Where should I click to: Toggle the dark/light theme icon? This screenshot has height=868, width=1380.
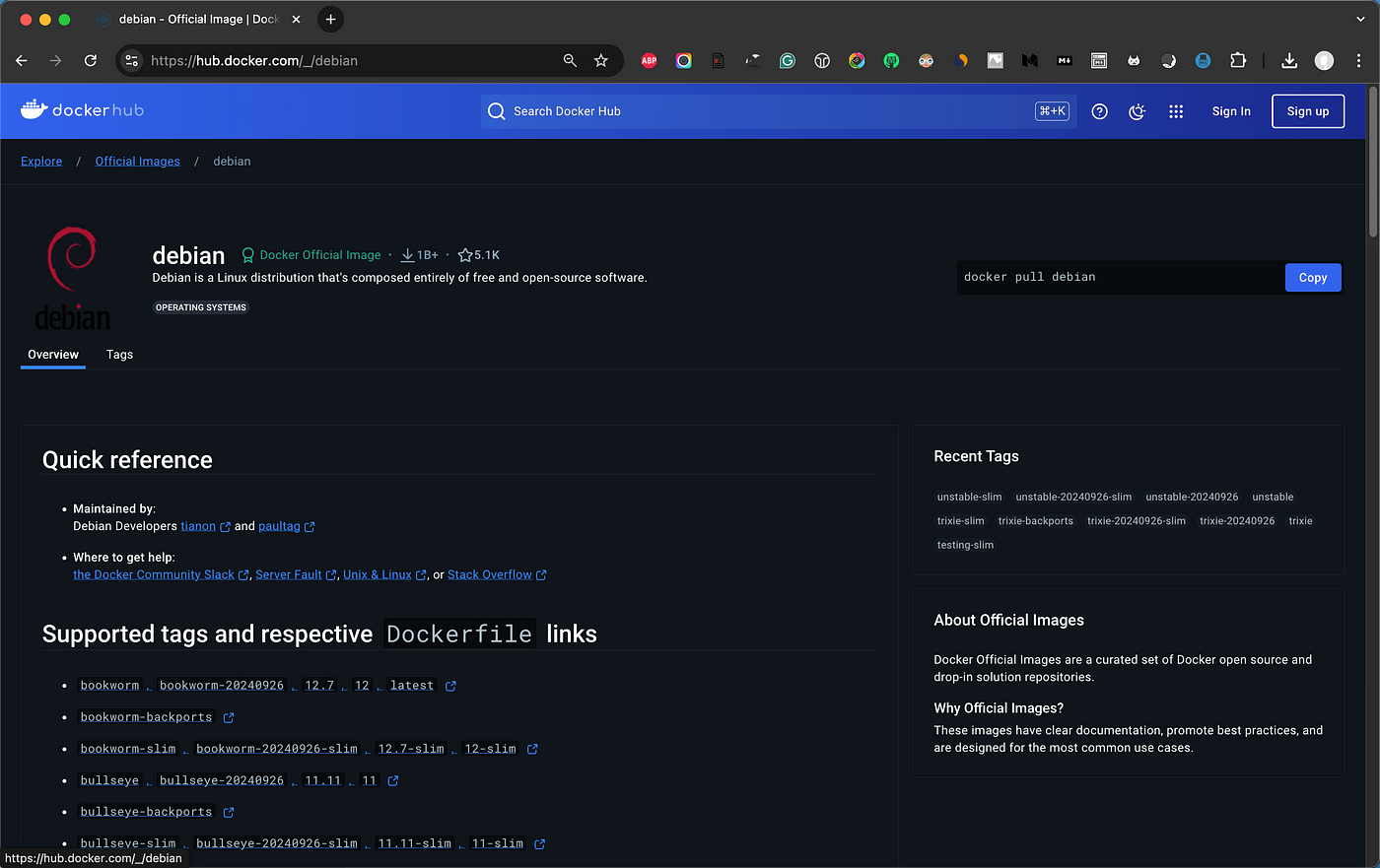click(x=1138, y=111)
